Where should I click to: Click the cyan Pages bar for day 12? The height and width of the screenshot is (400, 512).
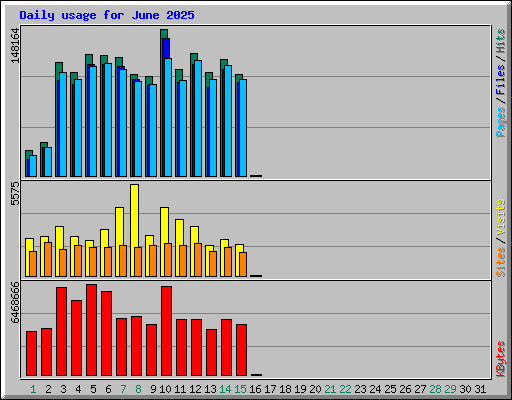(x=198, y=118)
